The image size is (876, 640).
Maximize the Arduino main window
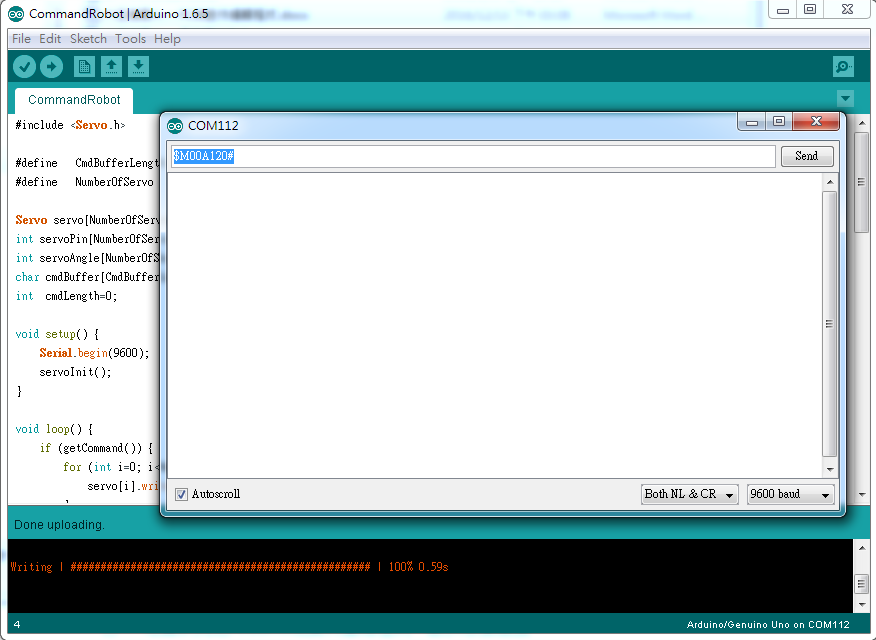[810, 9]
